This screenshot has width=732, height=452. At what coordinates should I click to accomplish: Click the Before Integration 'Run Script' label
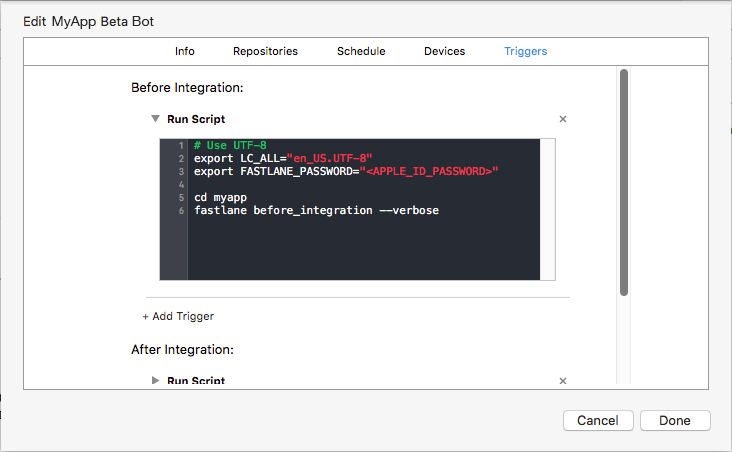pyautogui.click(x=196, y=119)
